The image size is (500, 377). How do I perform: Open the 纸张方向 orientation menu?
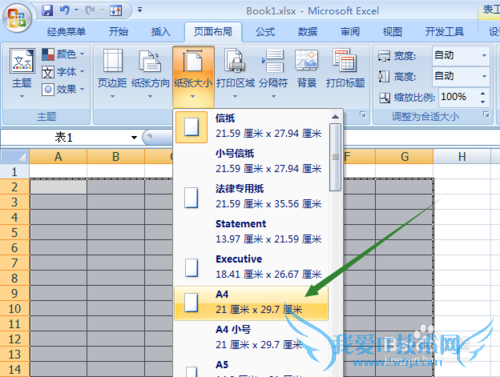pyautogui.click(x=150, y=74)
